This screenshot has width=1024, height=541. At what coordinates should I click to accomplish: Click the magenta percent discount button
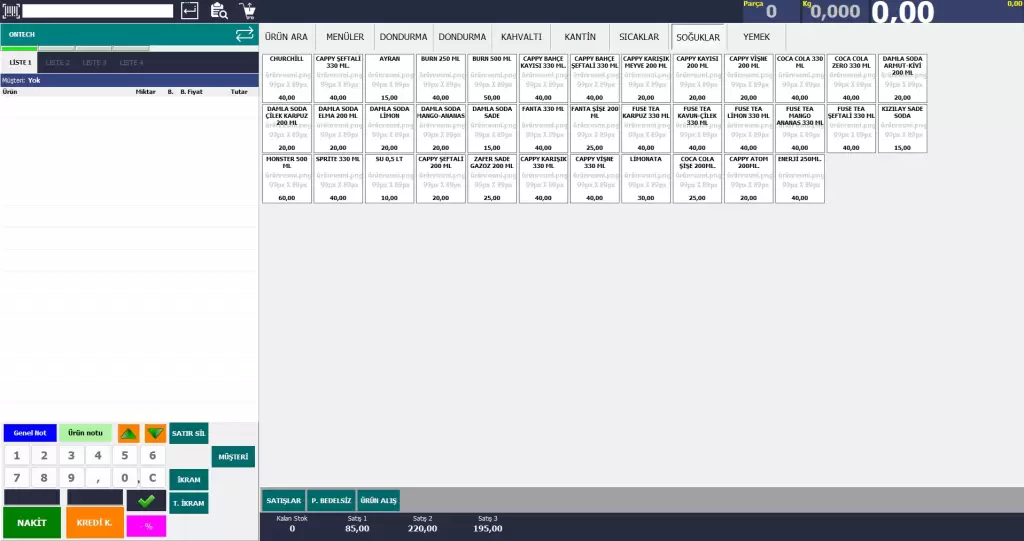coord(146,526)
